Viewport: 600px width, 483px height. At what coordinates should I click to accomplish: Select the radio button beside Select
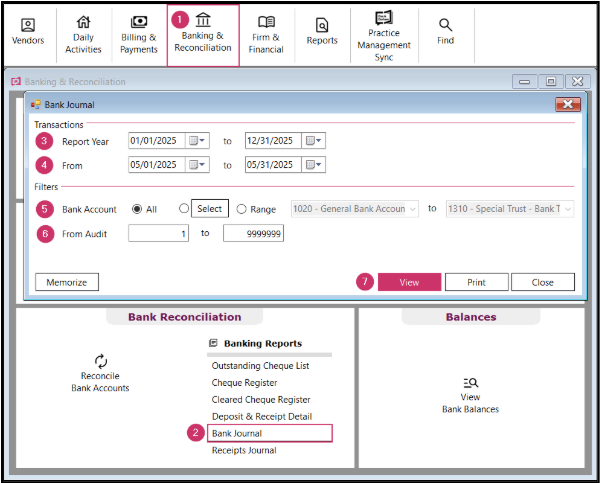pyautogui.click(x=184, y=208)
